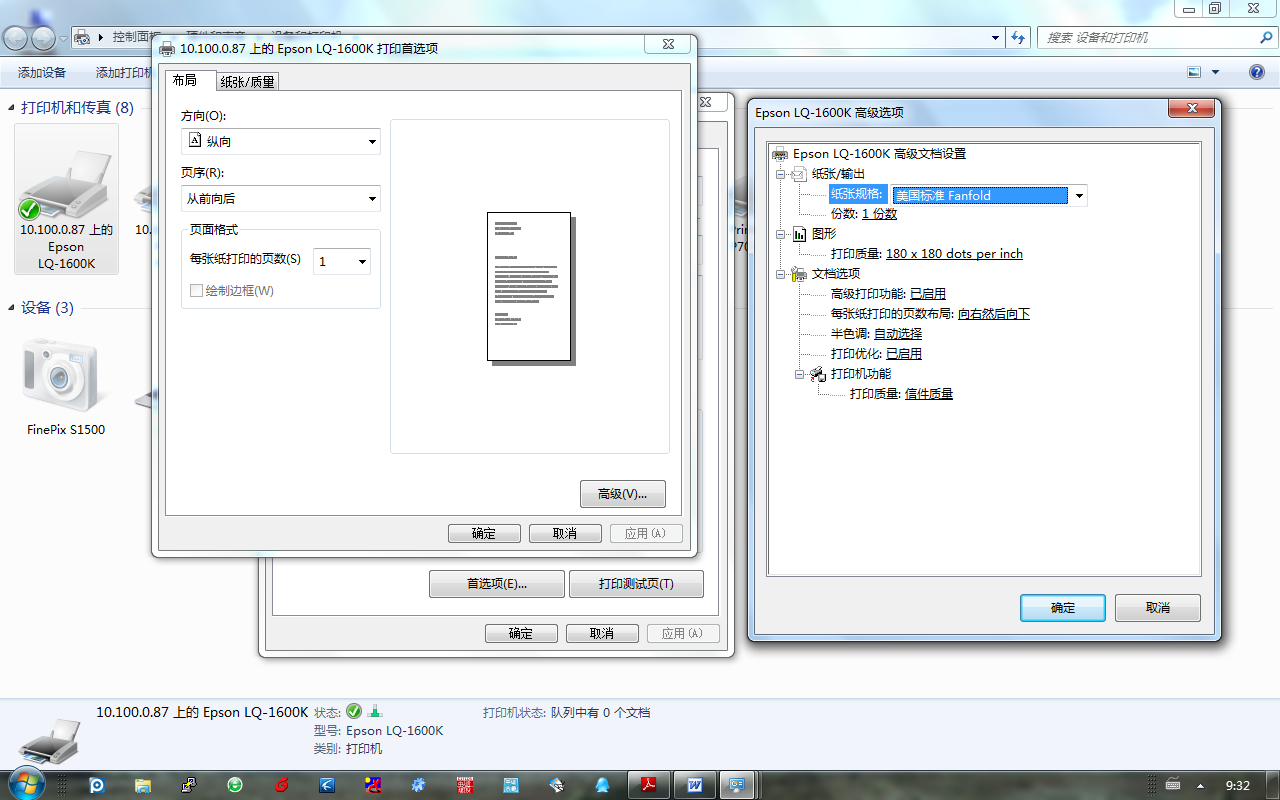Click the refresh button beside the address bar
This screenshot has width=1280, height=800.
tap(1018, 37)
